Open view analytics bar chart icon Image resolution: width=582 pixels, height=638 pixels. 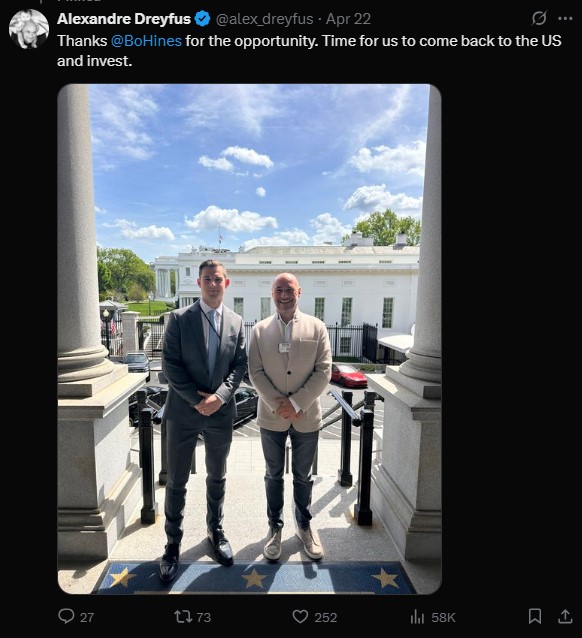(417, 616)
